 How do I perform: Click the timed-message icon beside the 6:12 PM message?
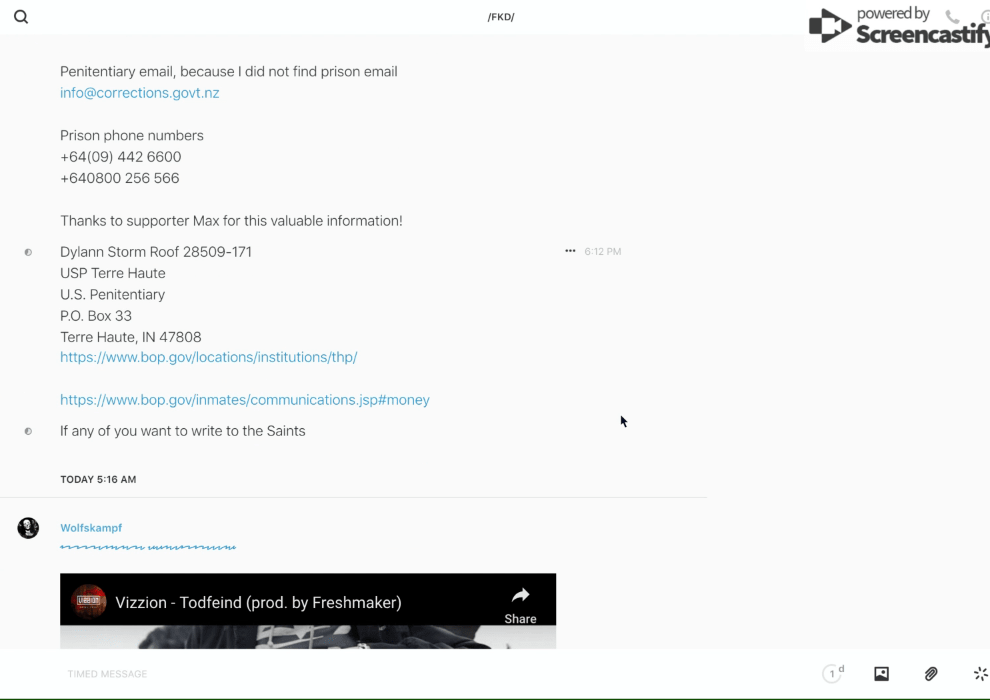[x=28, y=252]
